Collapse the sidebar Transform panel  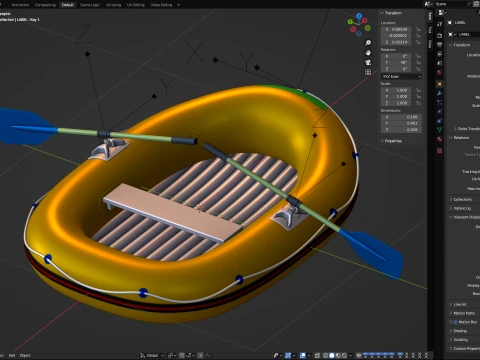click(391, 13)
